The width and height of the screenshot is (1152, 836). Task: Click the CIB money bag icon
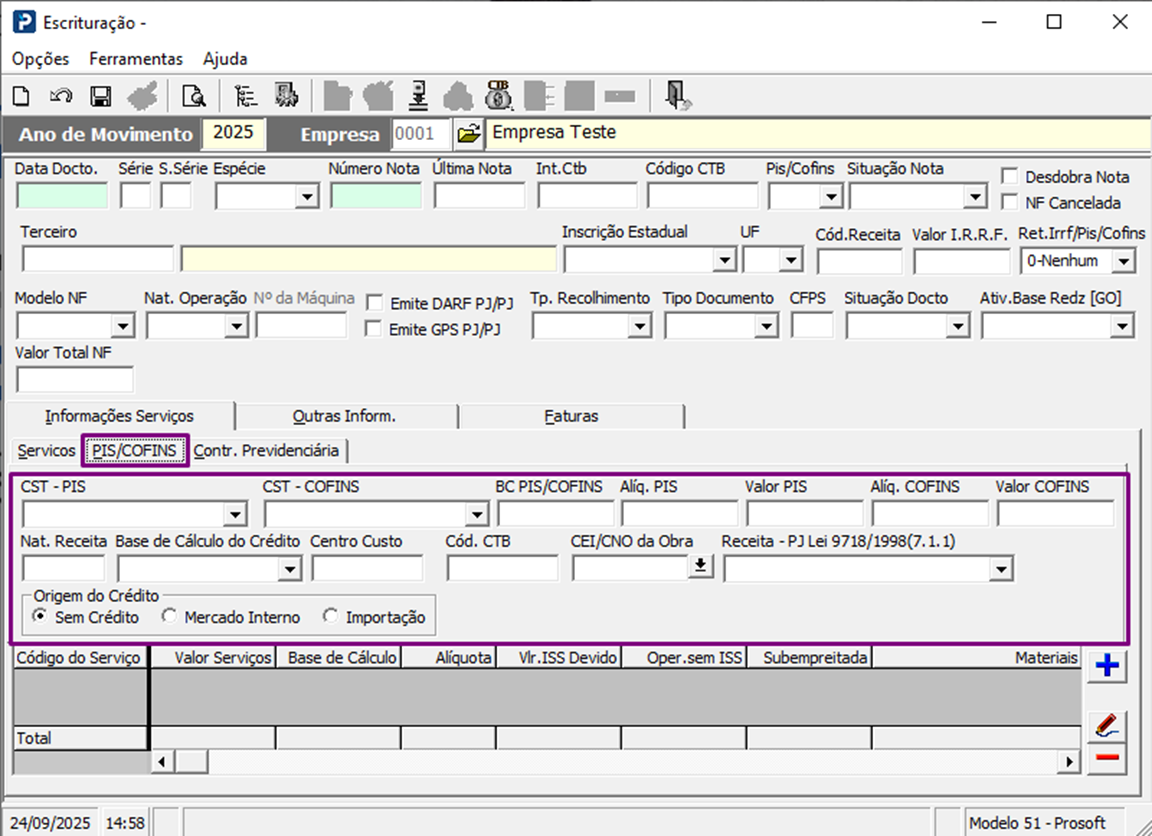(x=498, y=96)
